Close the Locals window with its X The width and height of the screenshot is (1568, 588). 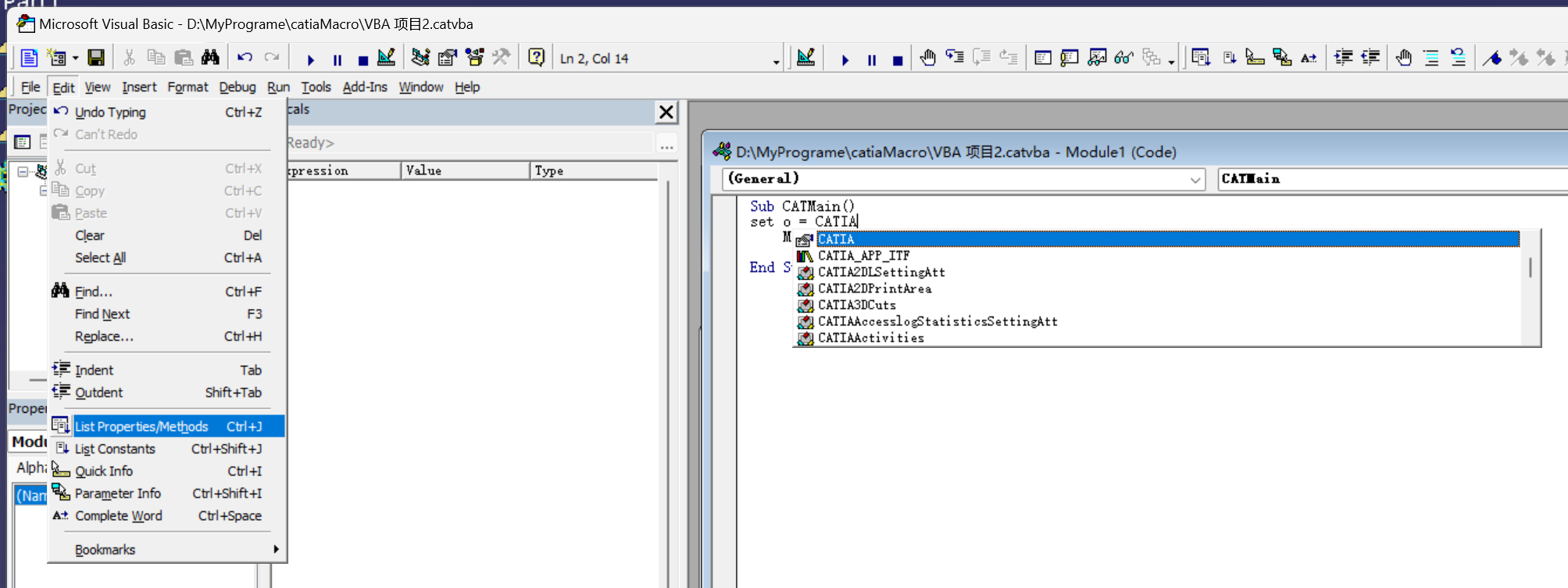point(666,112)
